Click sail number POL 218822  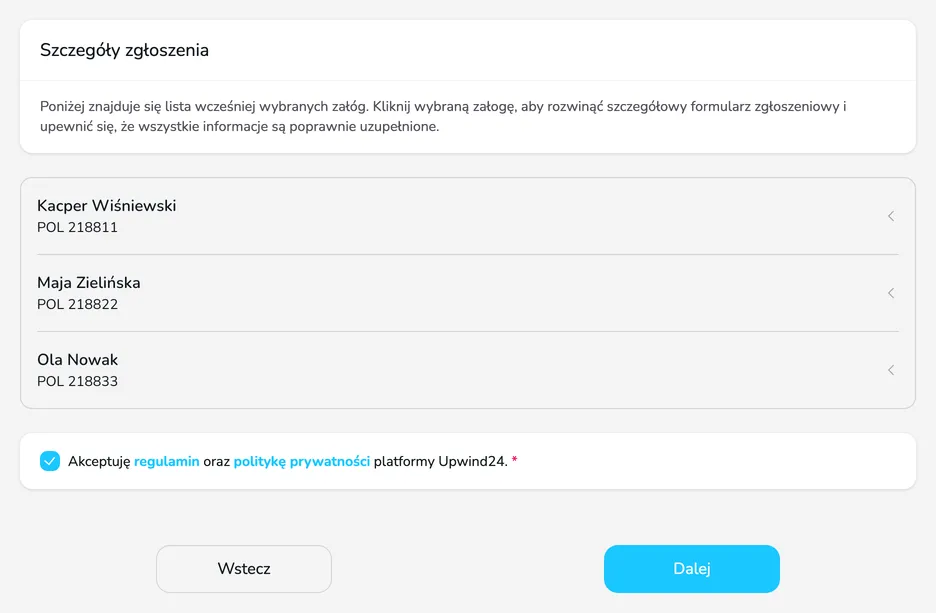coord(78,304)
